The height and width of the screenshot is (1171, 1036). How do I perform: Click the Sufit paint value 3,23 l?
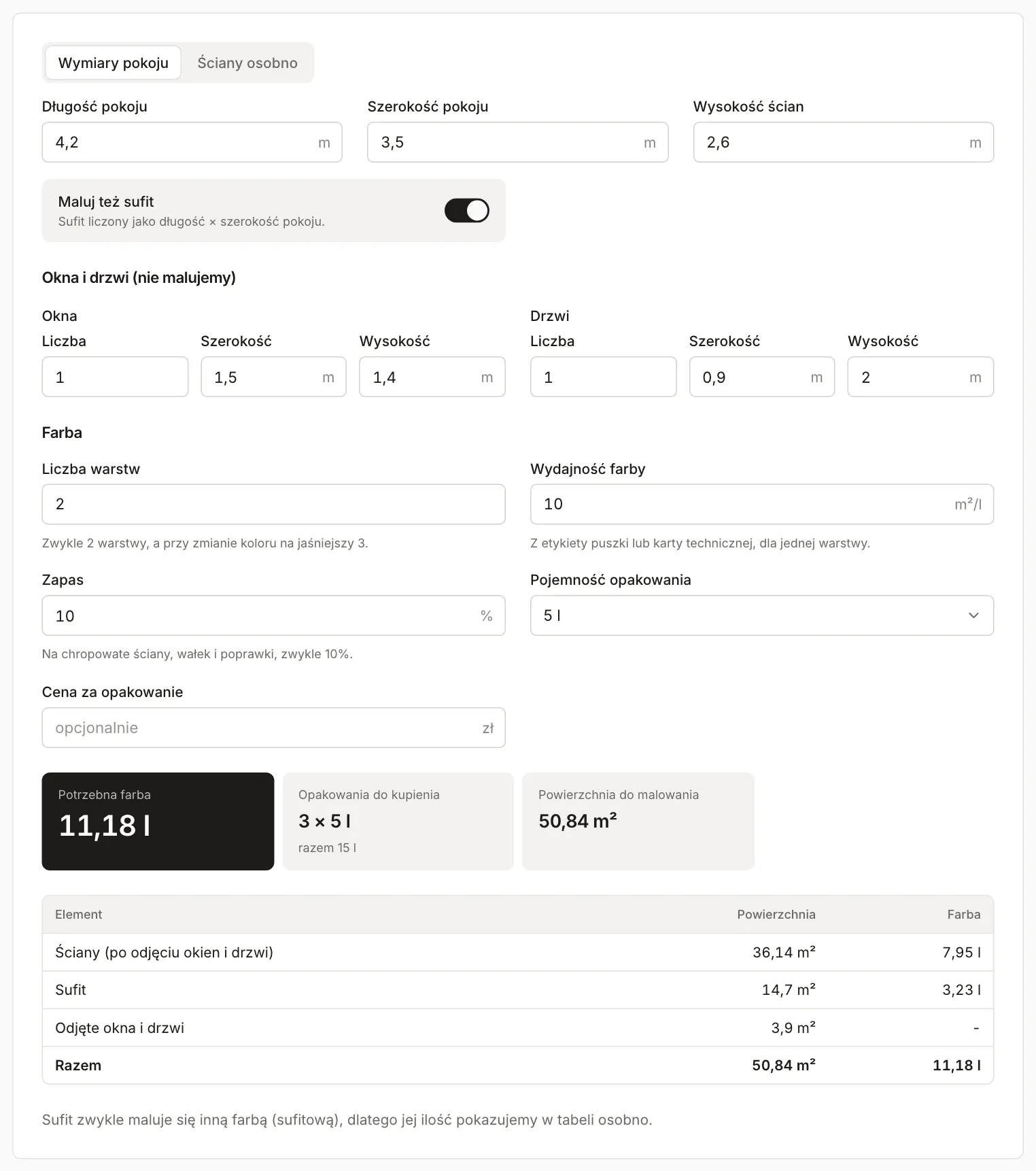pos(961,990)
